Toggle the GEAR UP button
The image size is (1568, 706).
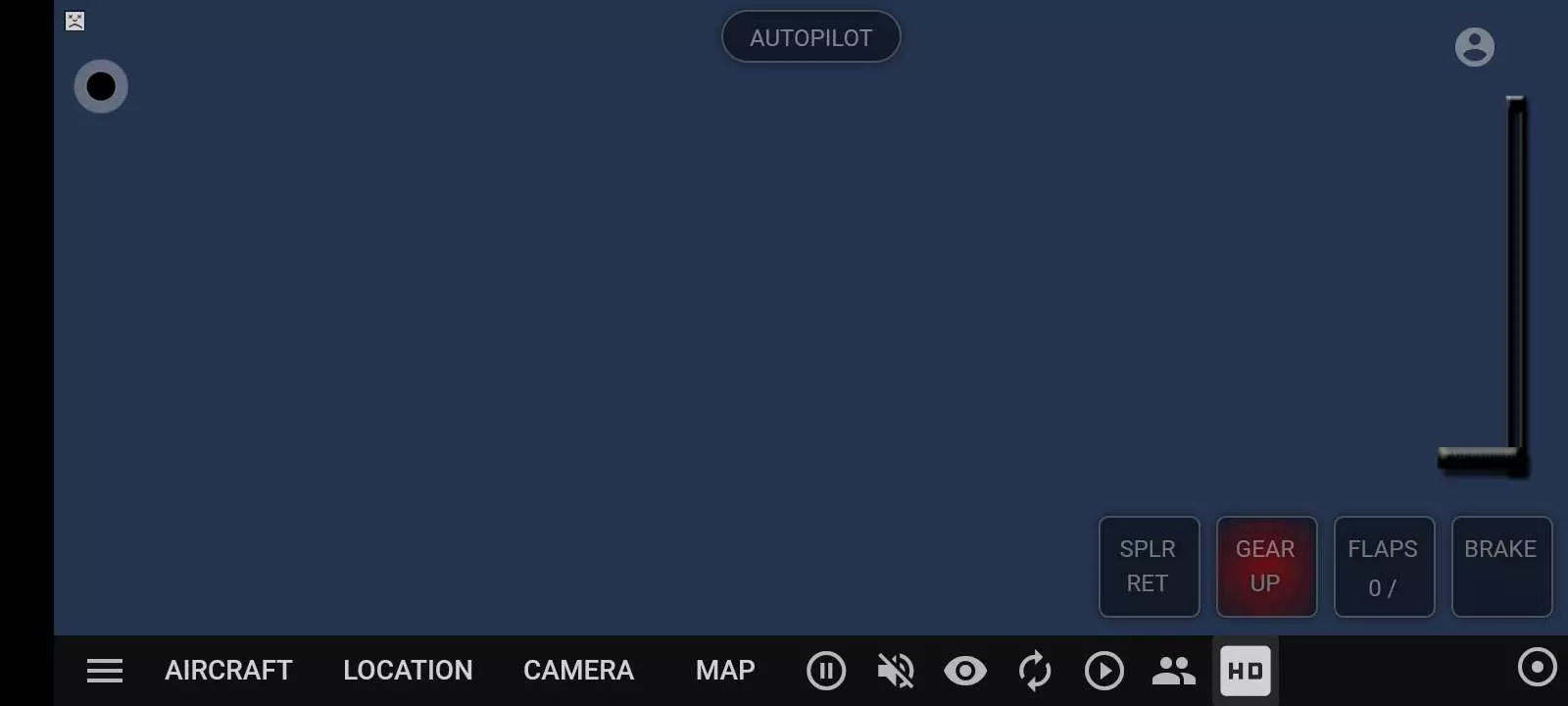[x=1266, y=567]
